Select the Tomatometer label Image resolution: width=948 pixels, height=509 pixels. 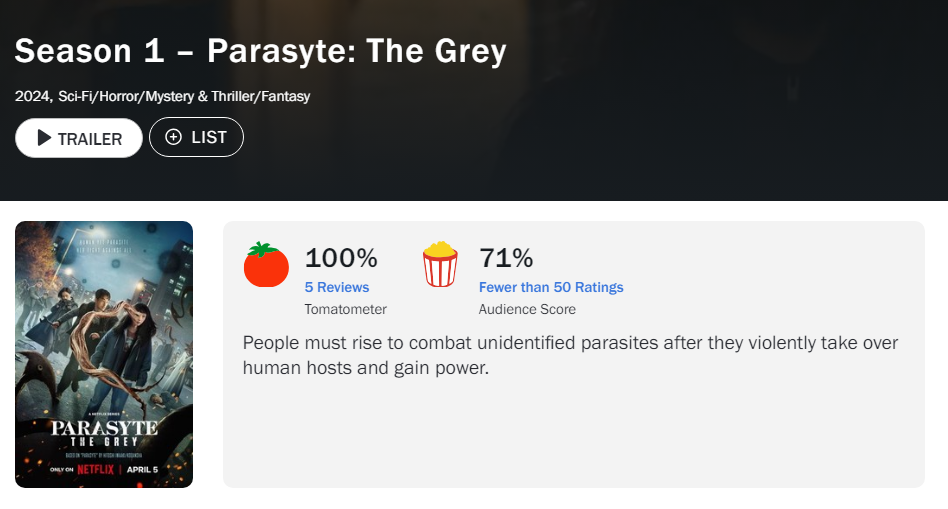(345, 310)
